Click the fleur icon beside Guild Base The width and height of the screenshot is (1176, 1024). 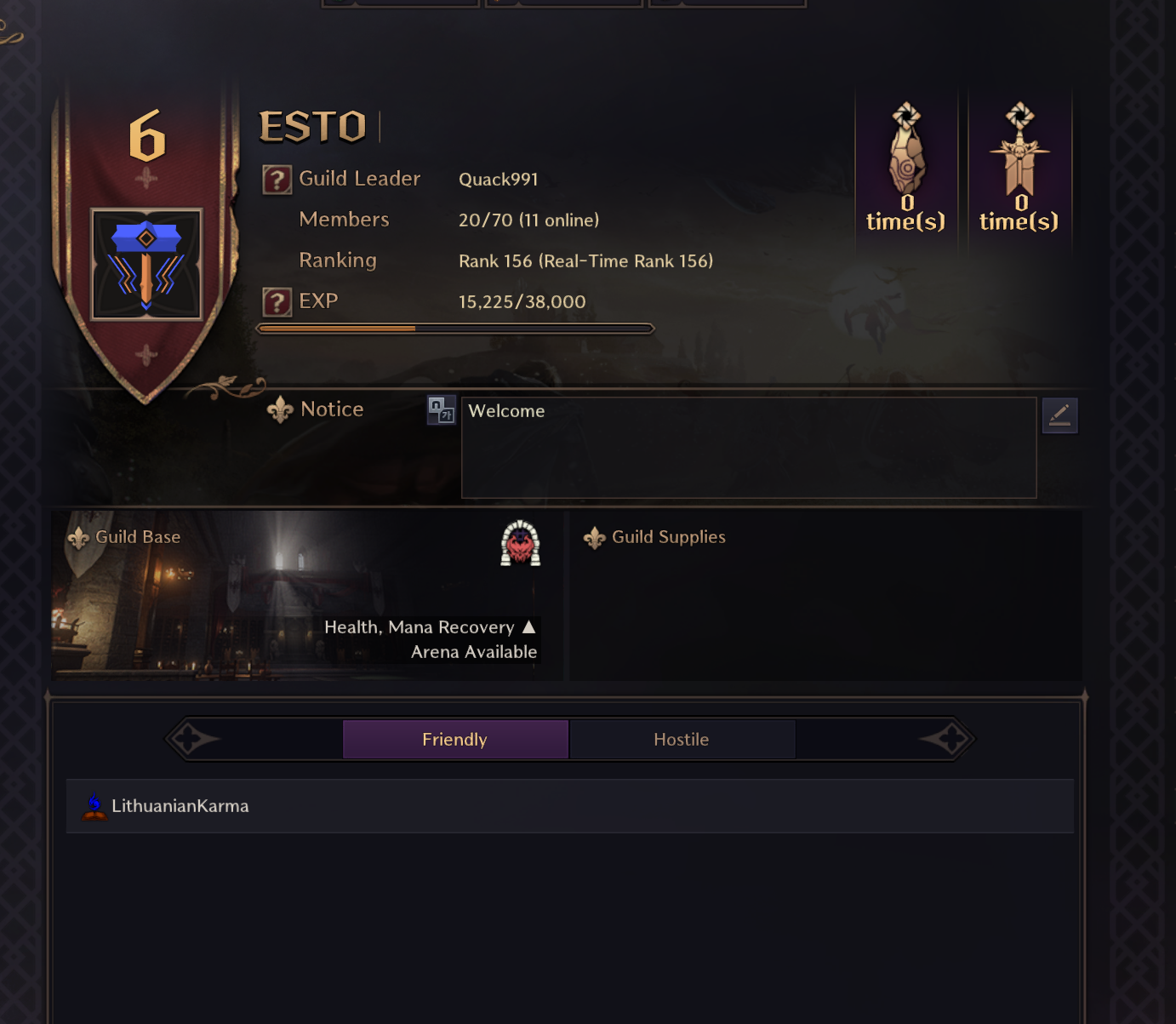click(78, 538)
